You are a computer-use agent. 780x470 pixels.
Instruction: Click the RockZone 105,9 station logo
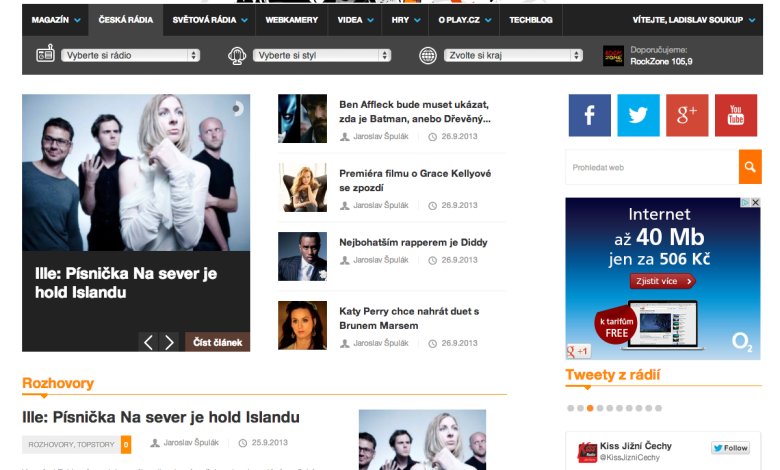613,56
